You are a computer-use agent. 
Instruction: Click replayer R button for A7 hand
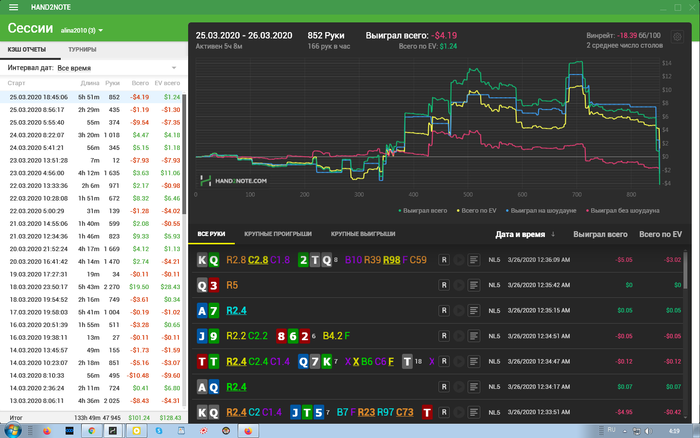pyautogui.click(x=444, y=310)
